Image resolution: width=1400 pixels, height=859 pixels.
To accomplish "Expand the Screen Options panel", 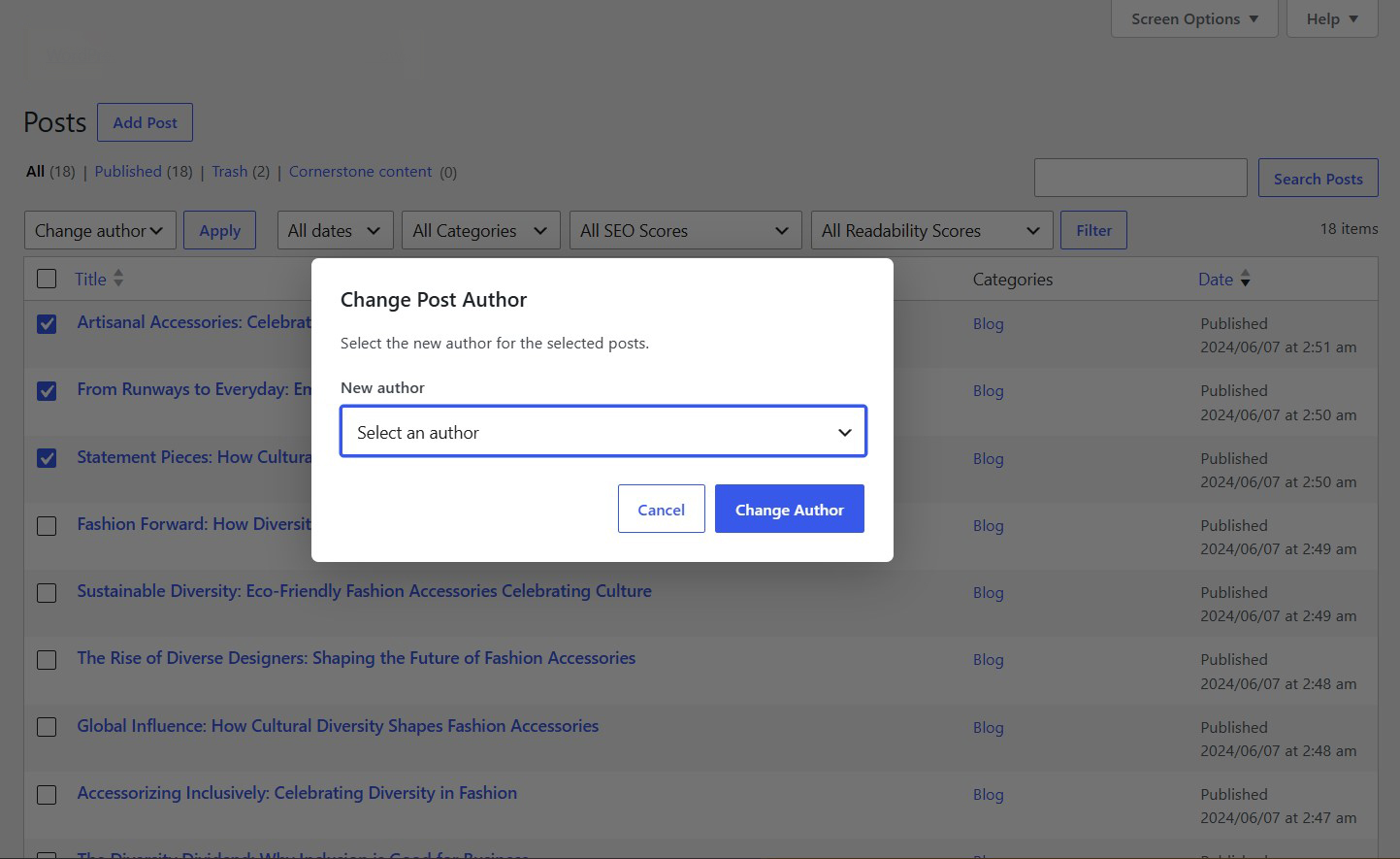I will point(1194,18).
